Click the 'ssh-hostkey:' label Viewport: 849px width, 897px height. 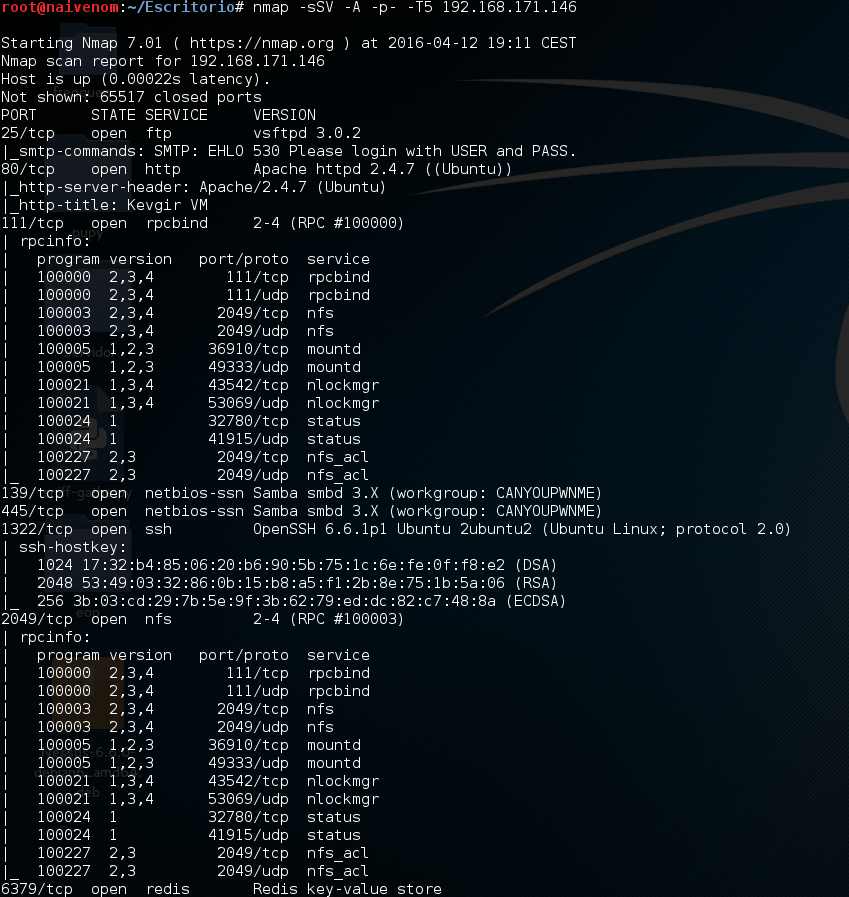(x=72, y=547)
